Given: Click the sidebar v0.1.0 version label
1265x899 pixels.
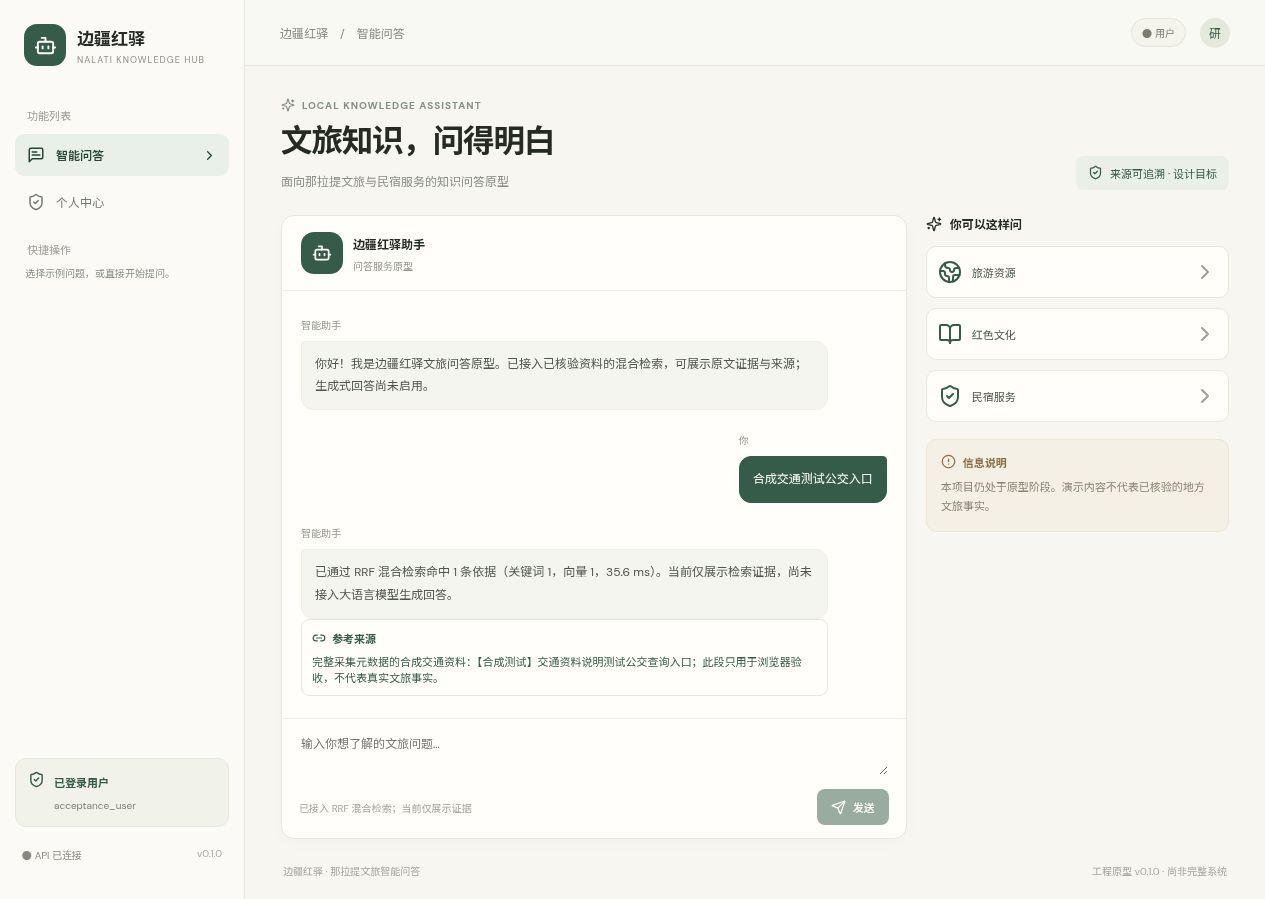Looking at the screenshot, I should 209,853.
